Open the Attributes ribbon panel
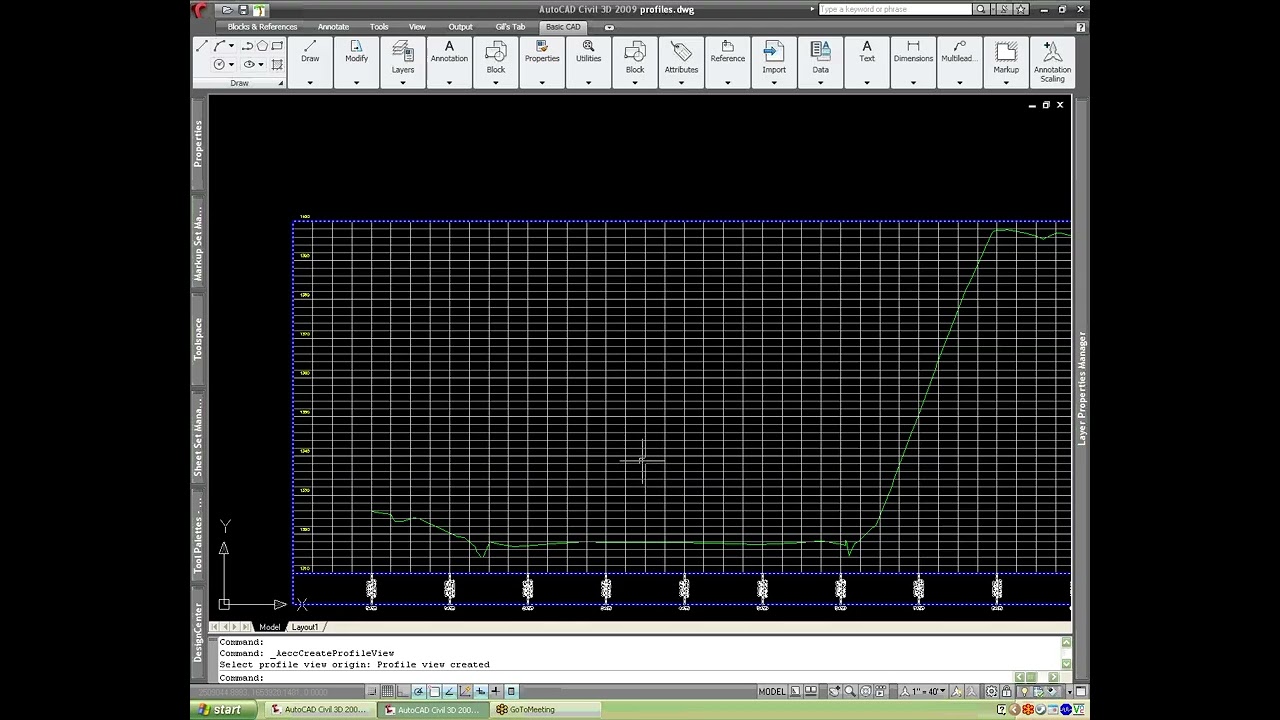 pyautogui.click(x=681, y=62)
